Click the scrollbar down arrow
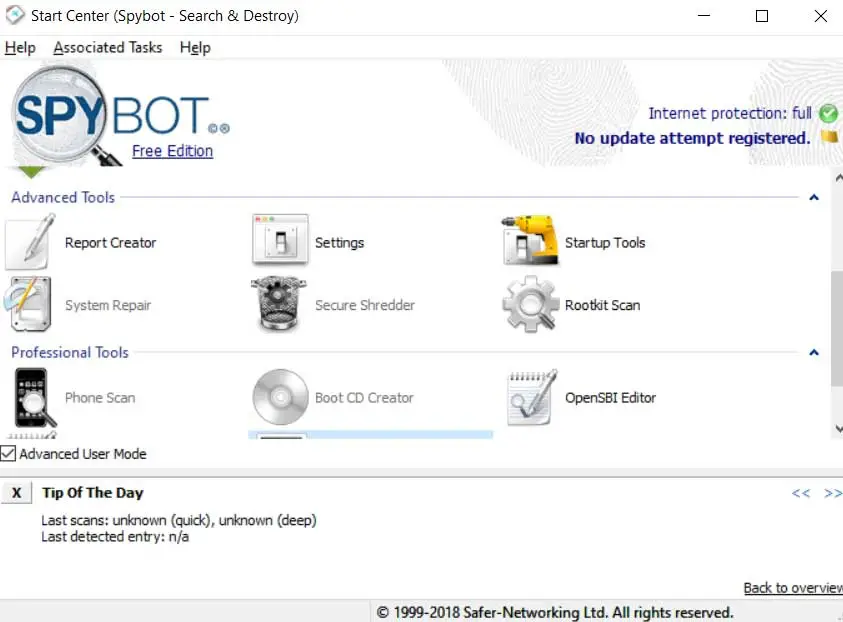Viewport: 843px width, 622px height. click(x=838, y=428)
